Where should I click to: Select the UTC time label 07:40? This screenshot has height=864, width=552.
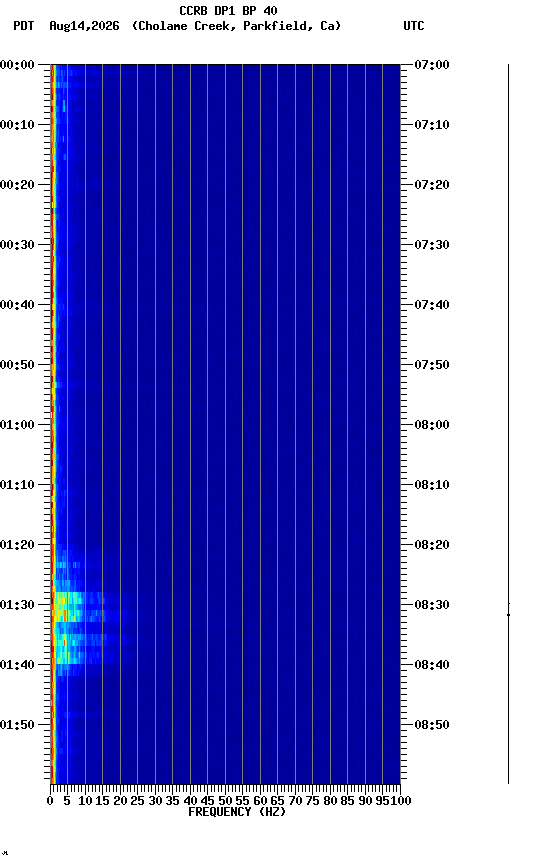[x=432, y=305]
